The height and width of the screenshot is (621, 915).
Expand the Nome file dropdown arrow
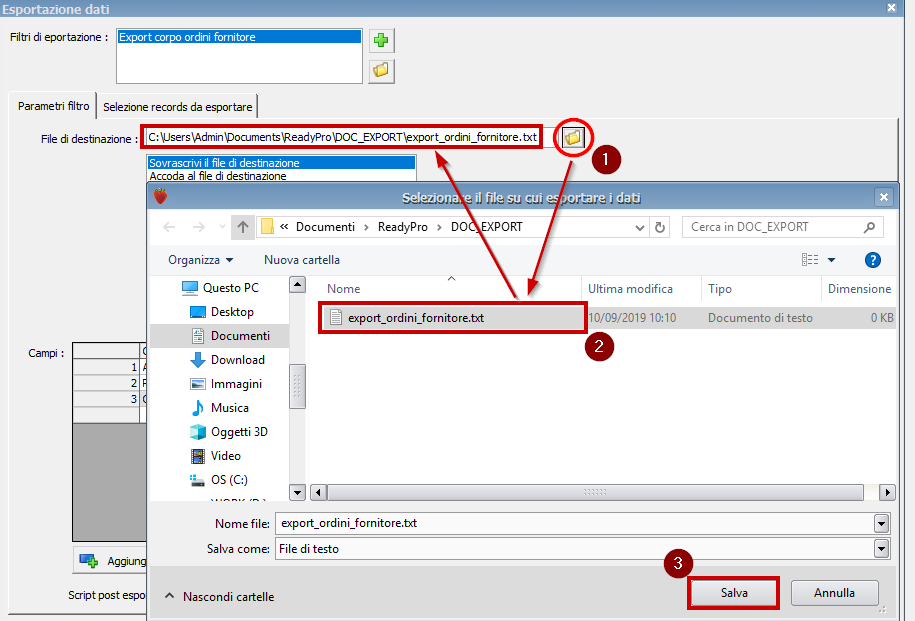click(880, 523)
